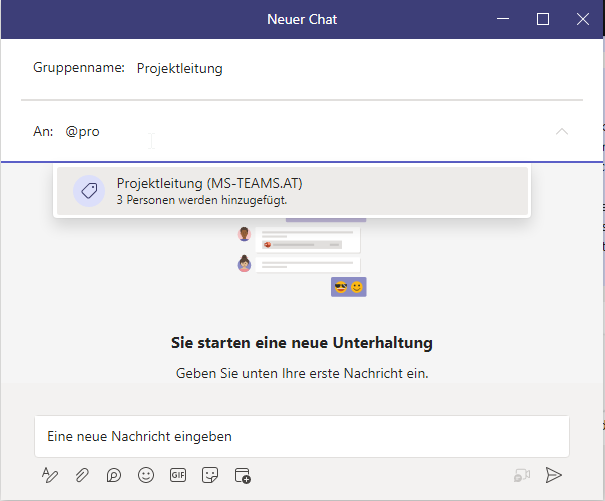Attach a file with the paperclip icon
The width and height of the screenshot is (605, 501).
[x=82, y=475]
